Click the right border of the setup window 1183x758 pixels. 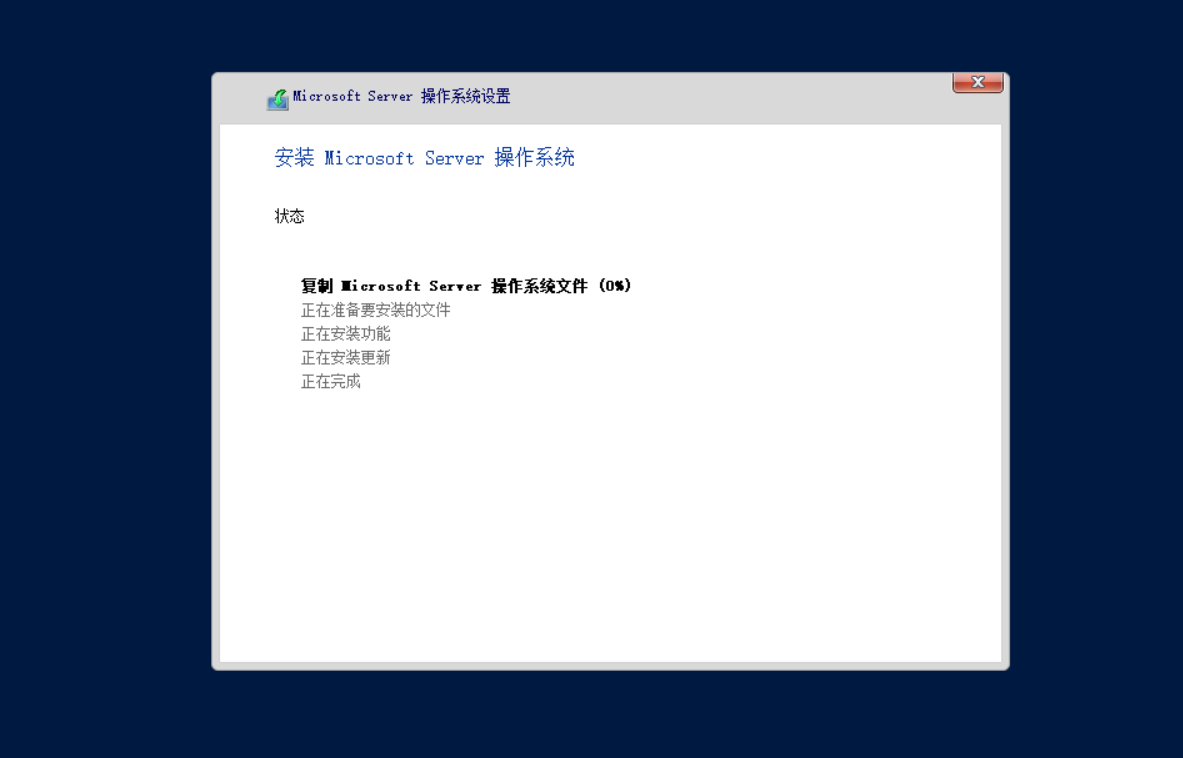coord(1005,400)
